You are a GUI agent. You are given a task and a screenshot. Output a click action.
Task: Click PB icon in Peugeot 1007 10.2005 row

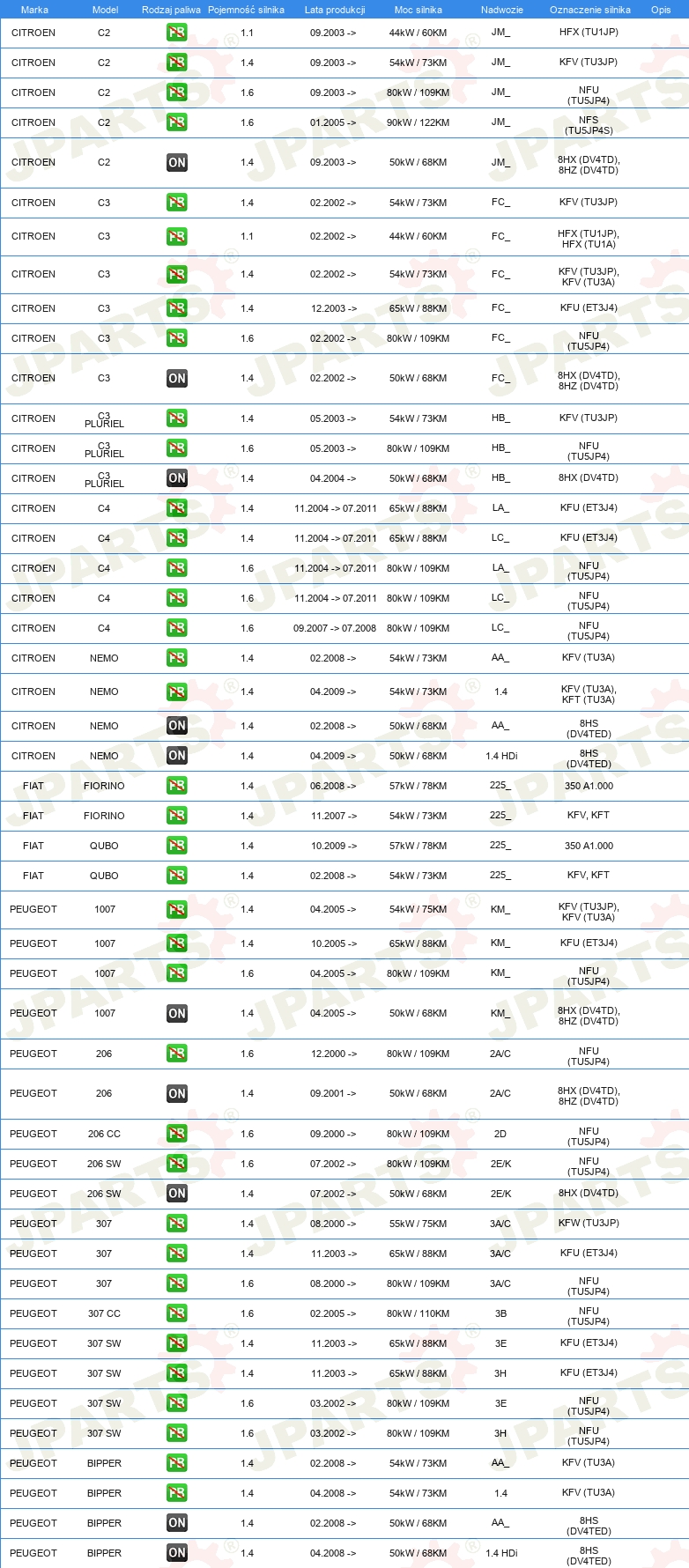[177, 943]
